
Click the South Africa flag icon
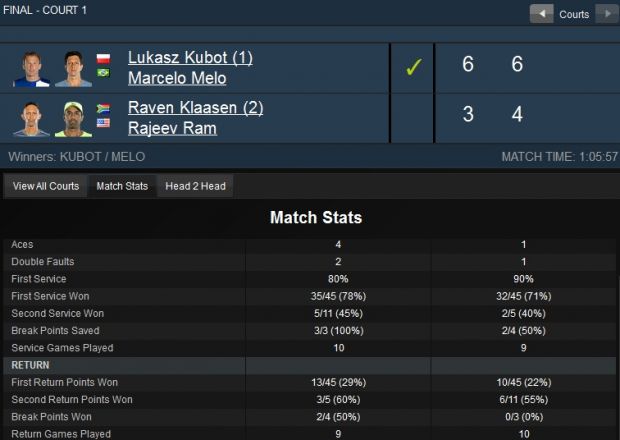[103, 108]
